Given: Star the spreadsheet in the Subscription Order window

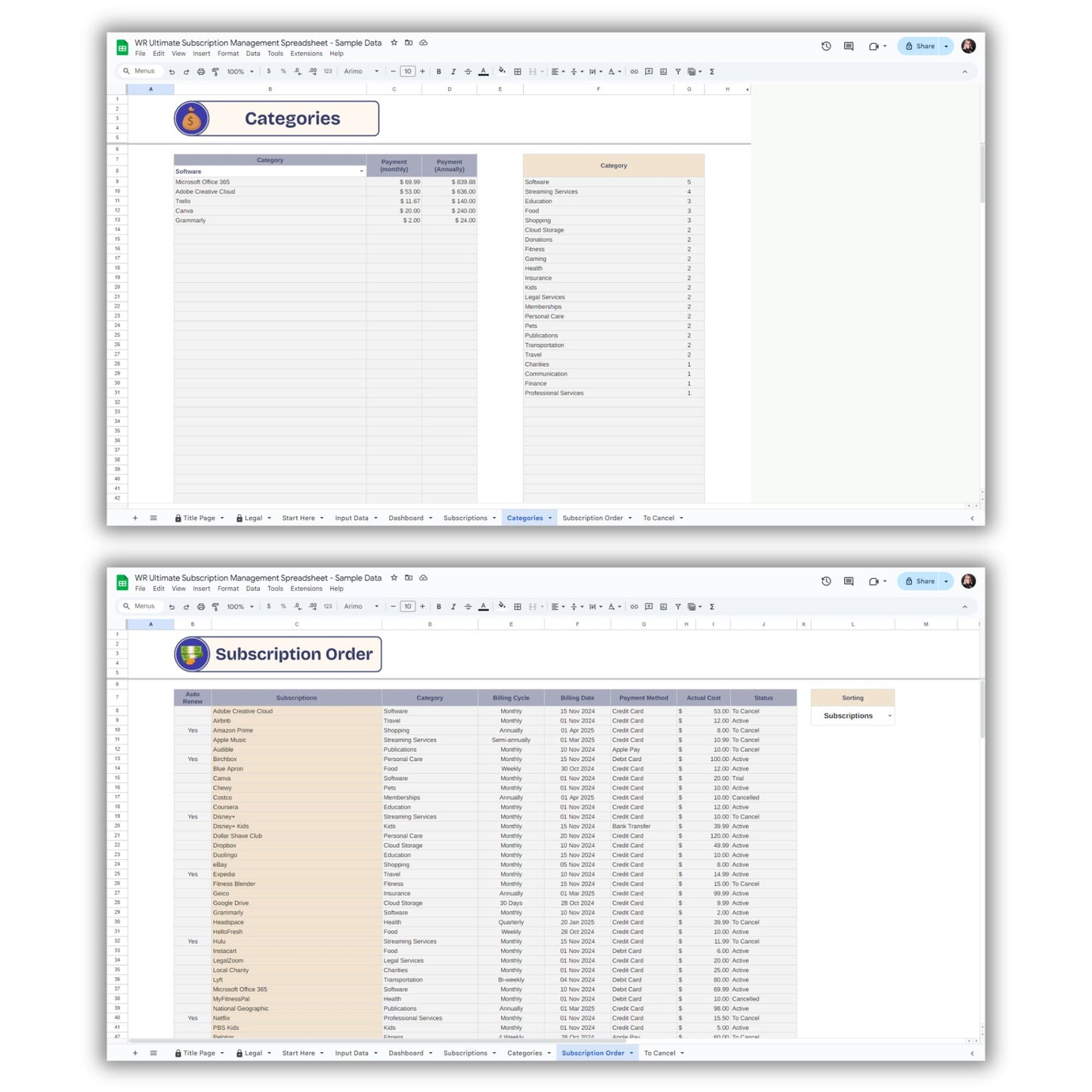Looking at the screenshot, I should tap(394, 578).
